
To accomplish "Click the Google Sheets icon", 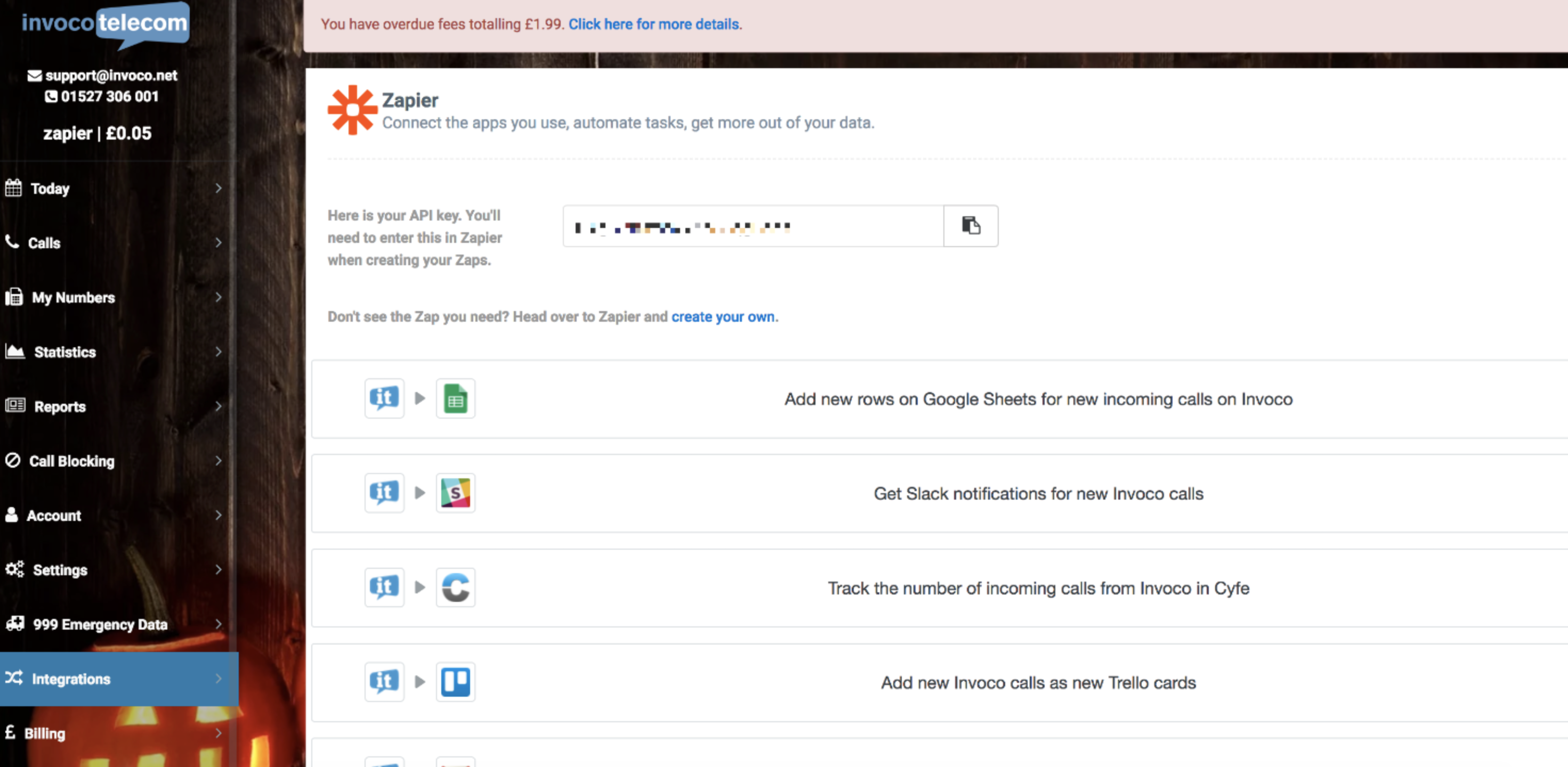I will [455, 399].
